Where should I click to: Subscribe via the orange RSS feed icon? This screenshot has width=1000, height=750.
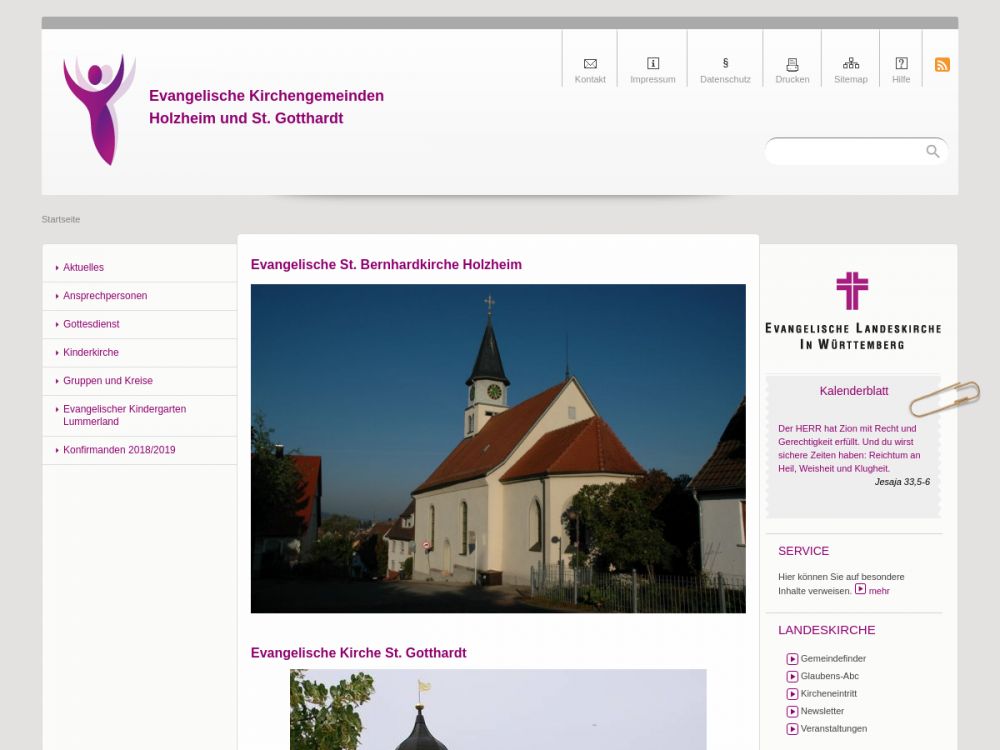(x=942, y=65)
